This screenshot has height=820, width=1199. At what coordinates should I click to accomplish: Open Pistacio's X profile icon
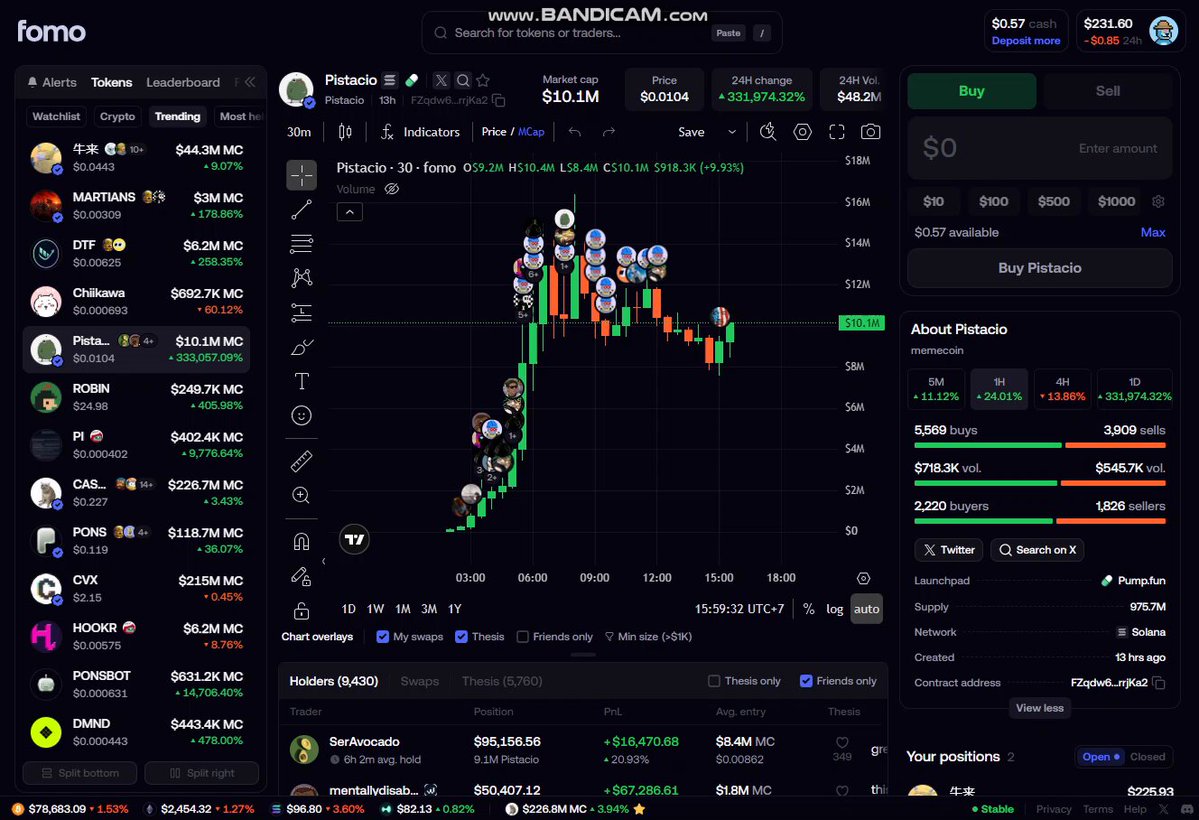441,80
